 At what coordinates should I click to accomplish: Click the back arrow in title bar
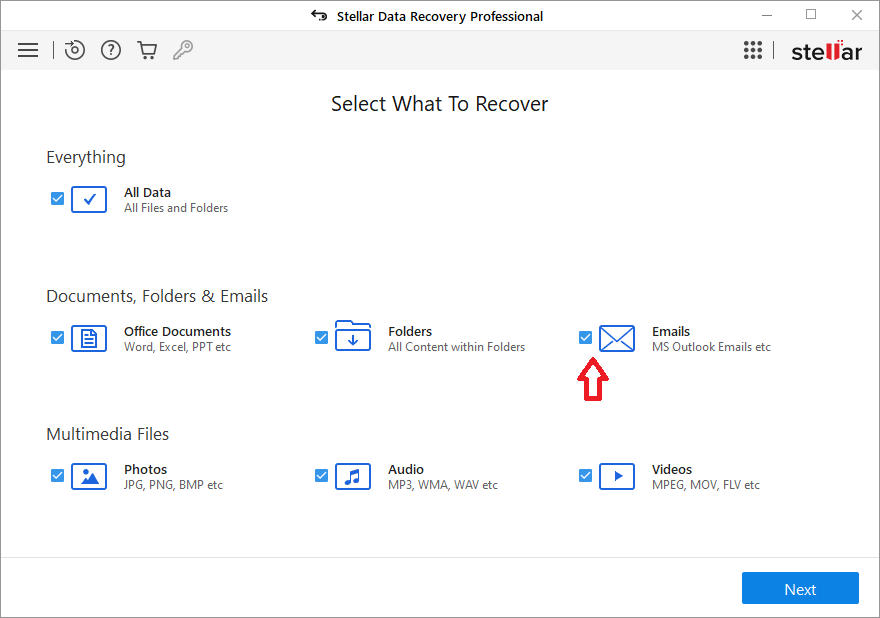(319, 16)
